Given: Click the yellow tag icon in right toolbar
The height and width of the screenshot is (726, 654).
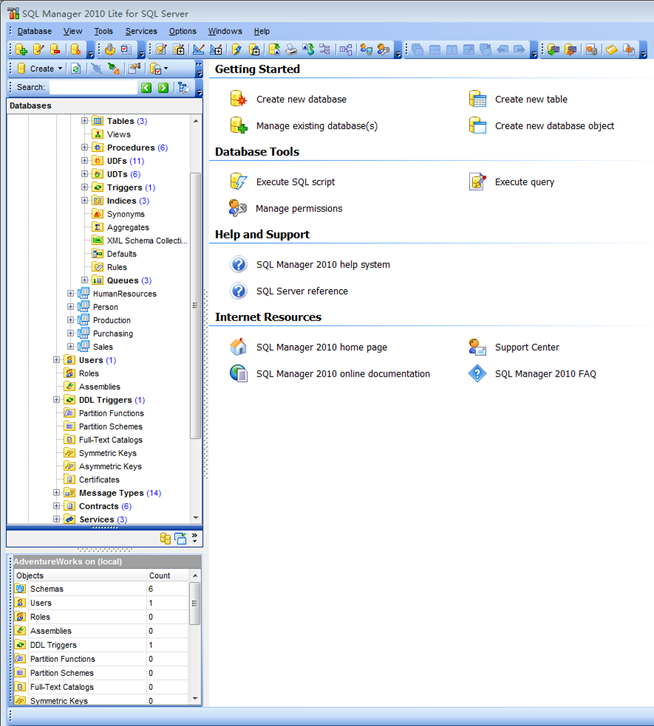Looking at the screenshot, I should [x=612, y=49].
